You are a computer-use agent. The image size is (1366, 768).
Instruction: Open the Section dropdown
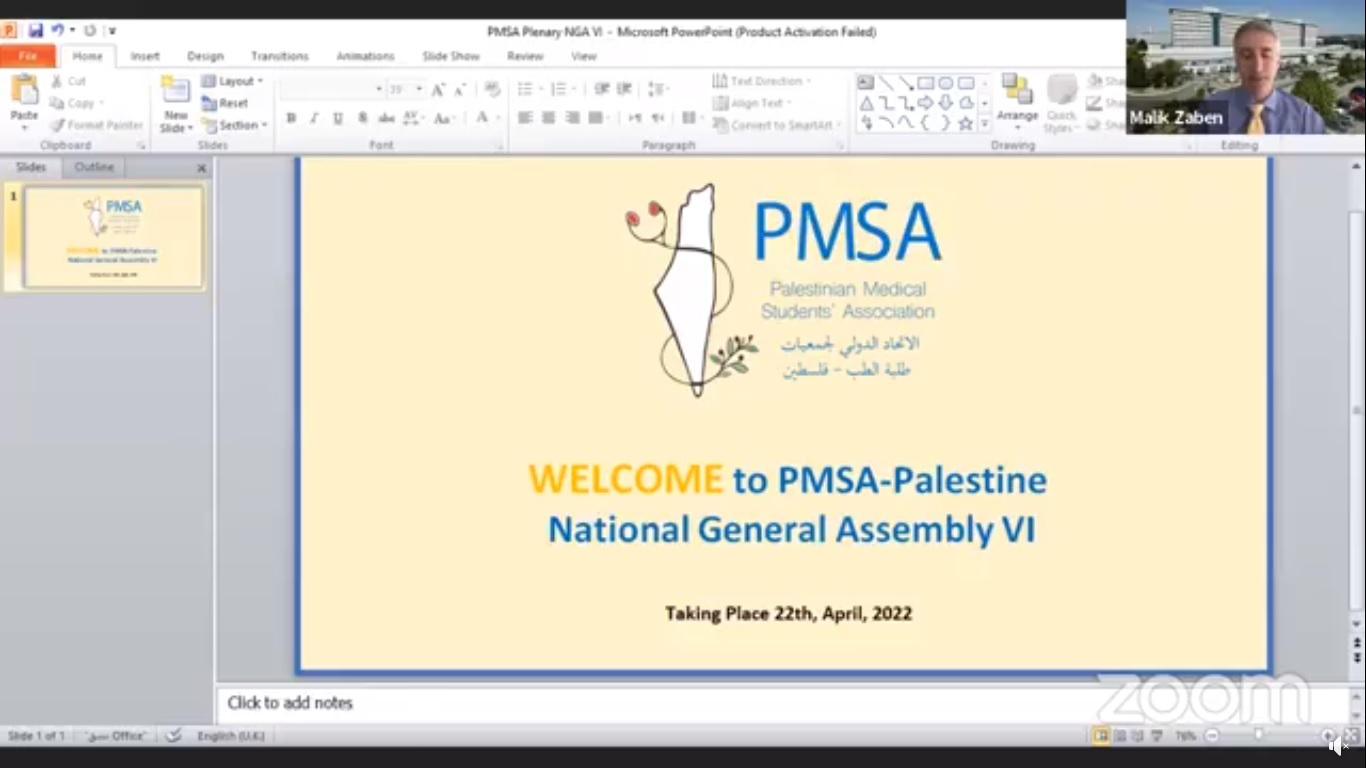coord(235,125)
